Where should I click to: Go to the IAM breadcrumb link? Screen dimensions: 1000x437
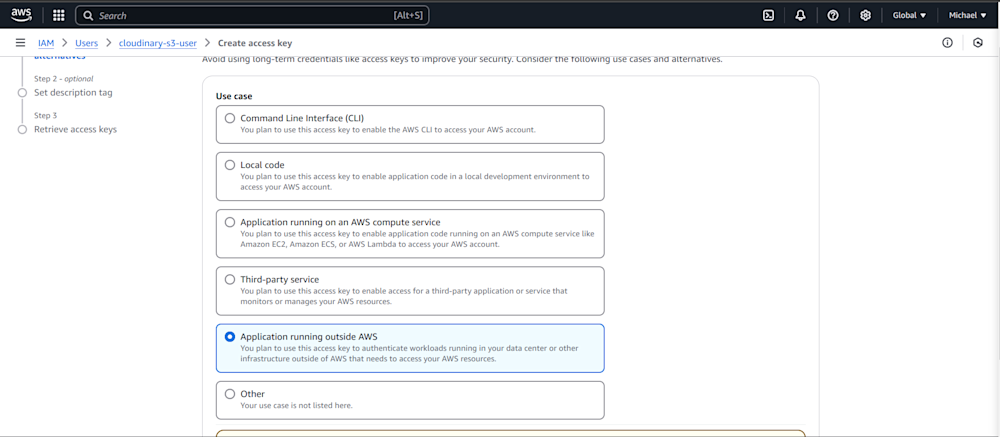pos(46,43)
